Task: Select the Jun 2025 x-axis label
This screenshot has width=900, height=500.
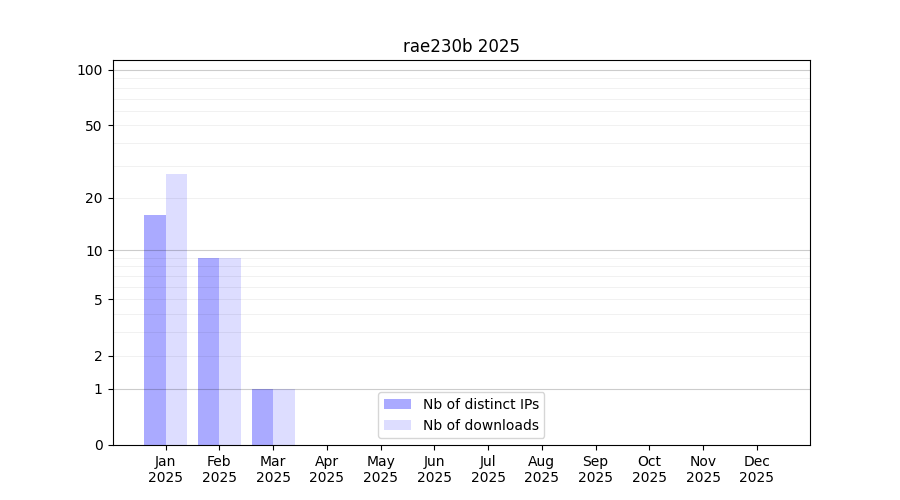Action: click(434, 469)
